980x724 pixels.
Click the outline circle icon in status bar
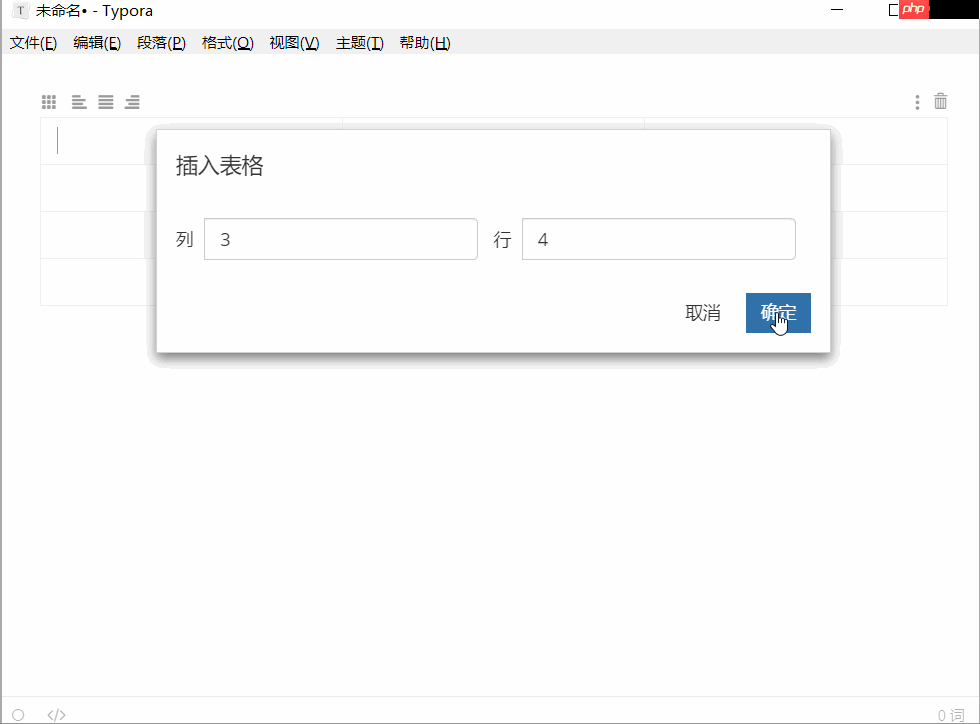(x=17, y=714)
